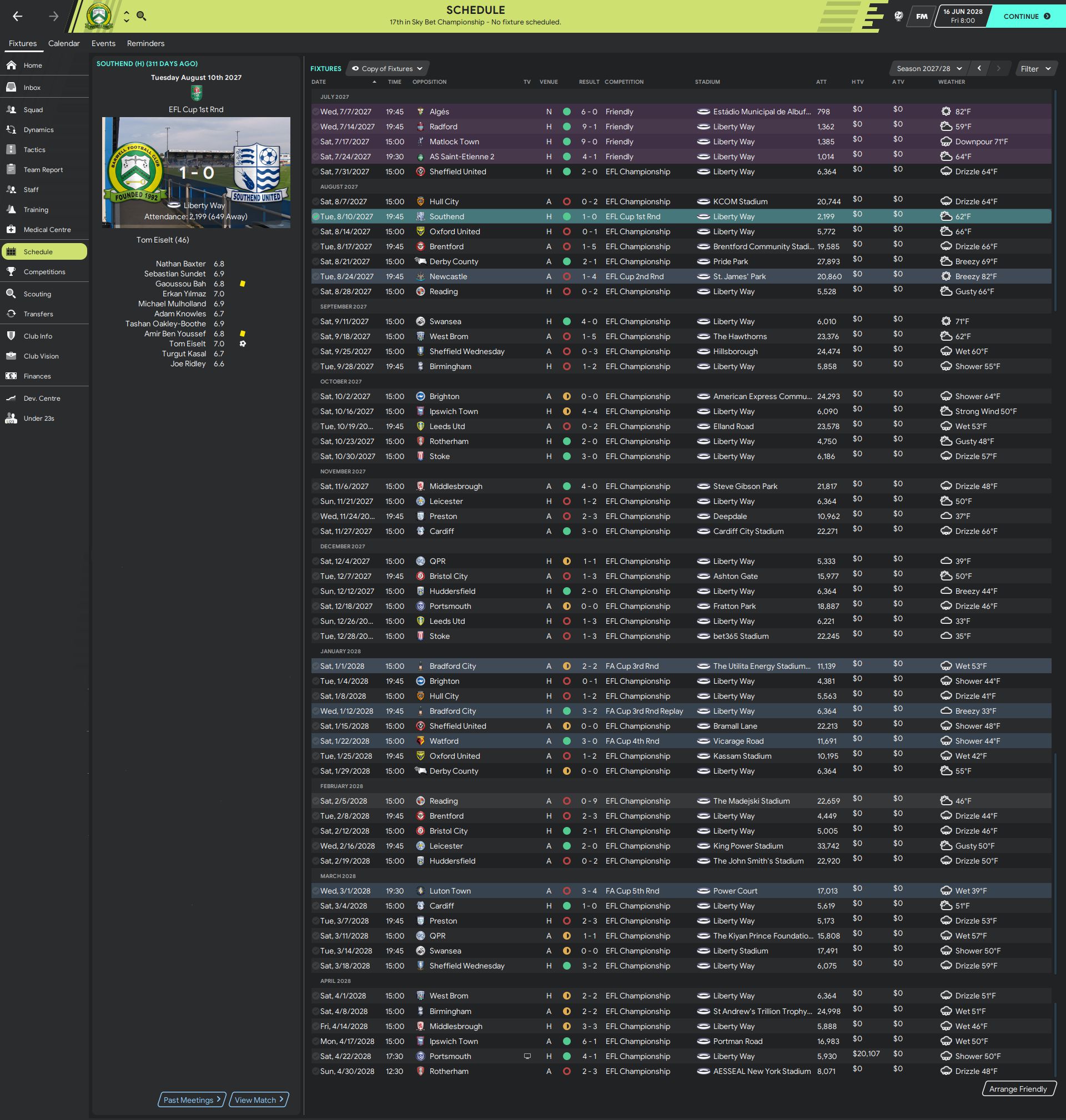Open Club Vision in the sidebar
This screenshot has height=1120, width=1066.
(44, 356)
